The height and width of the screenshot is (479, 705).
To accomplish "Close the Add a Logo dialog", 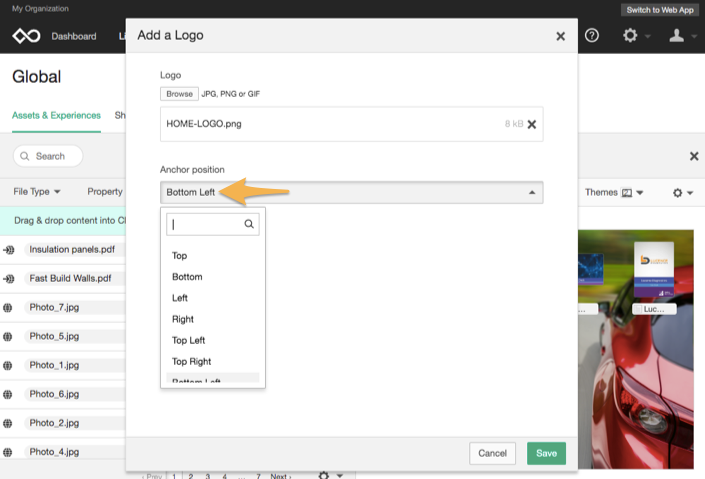I will tap(560, 36).
